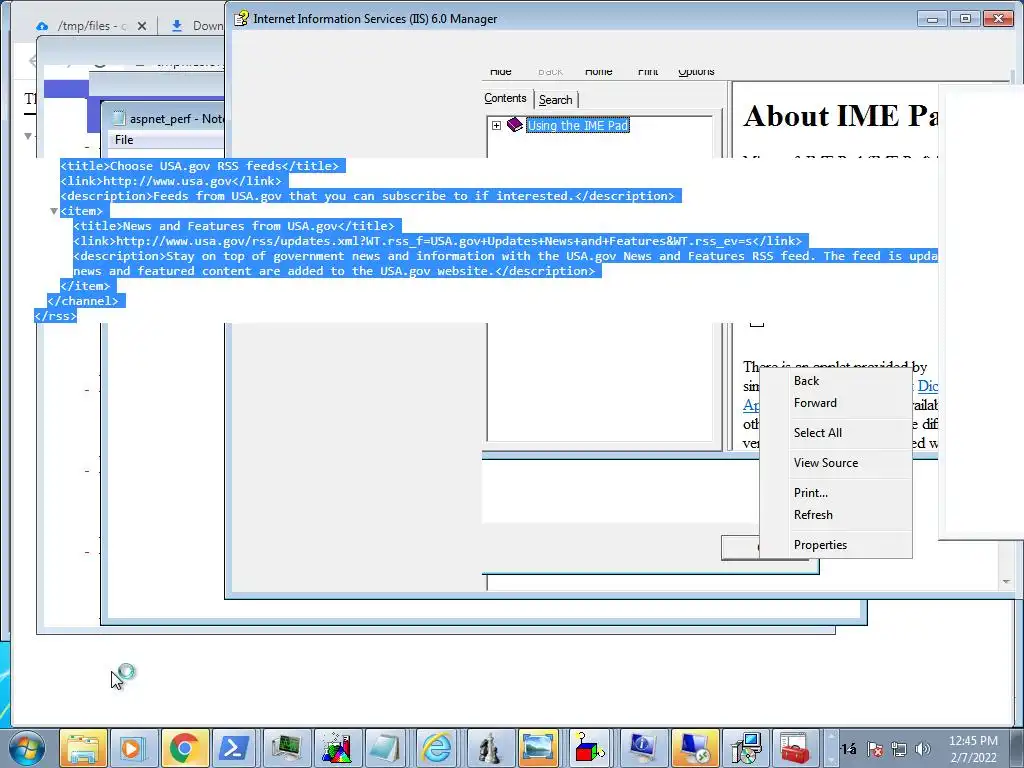Click the description line starting Stay on top
The width and height of the screenshot is (1024, 768).
505,256
